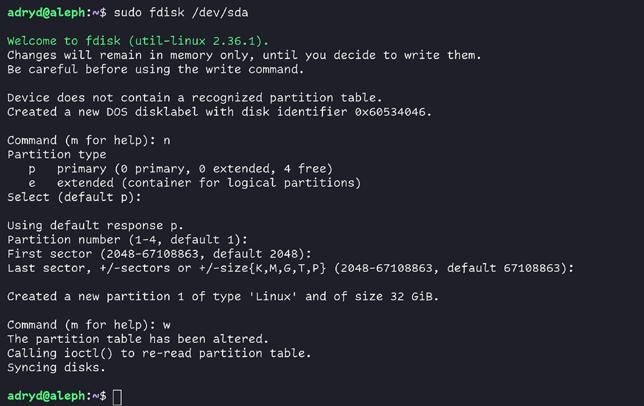Click 'Be careful before using the write command.' text

click(x=155, y=70)
